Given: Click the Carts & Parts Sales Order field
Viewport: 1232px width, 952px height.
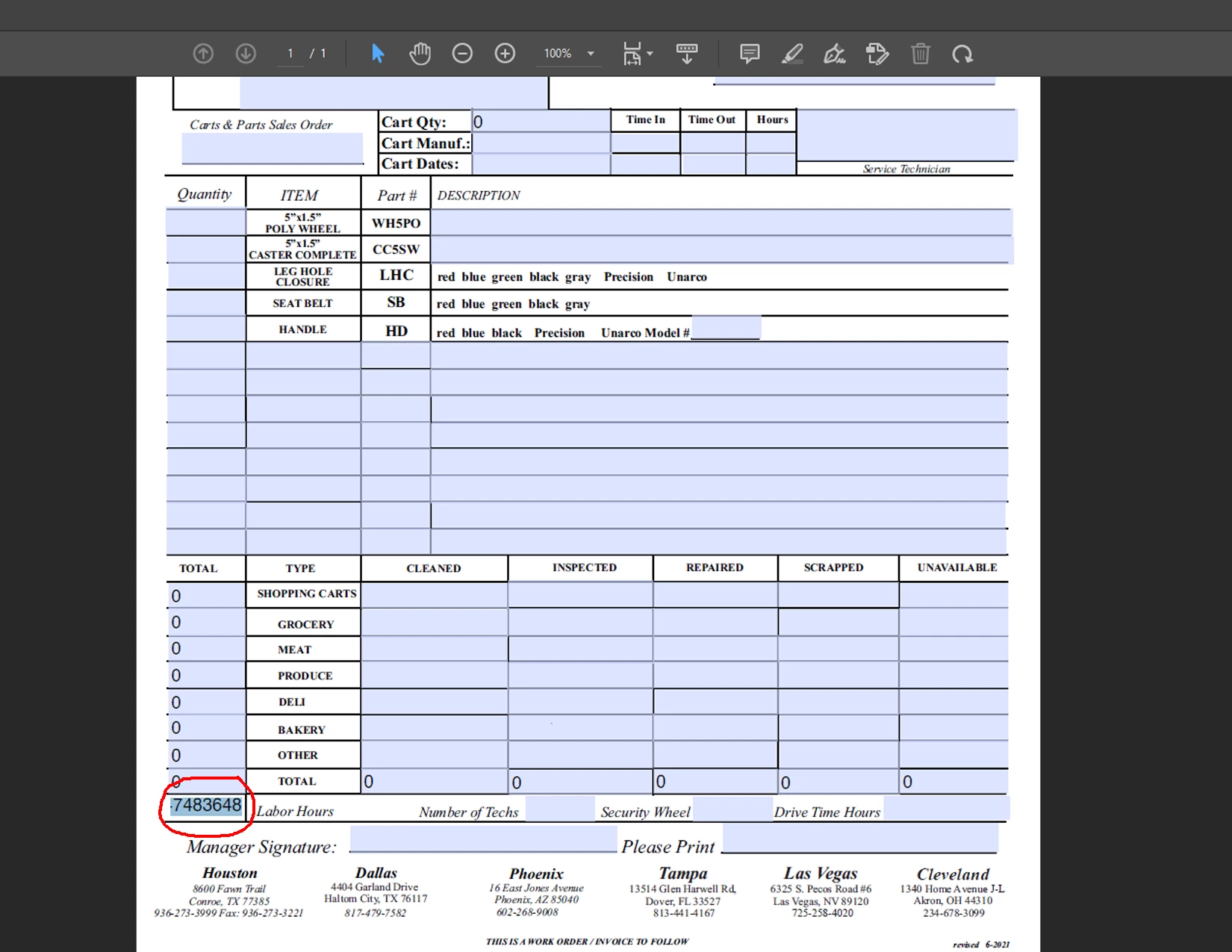Looking at the screenshot, I should click(273, 149).
